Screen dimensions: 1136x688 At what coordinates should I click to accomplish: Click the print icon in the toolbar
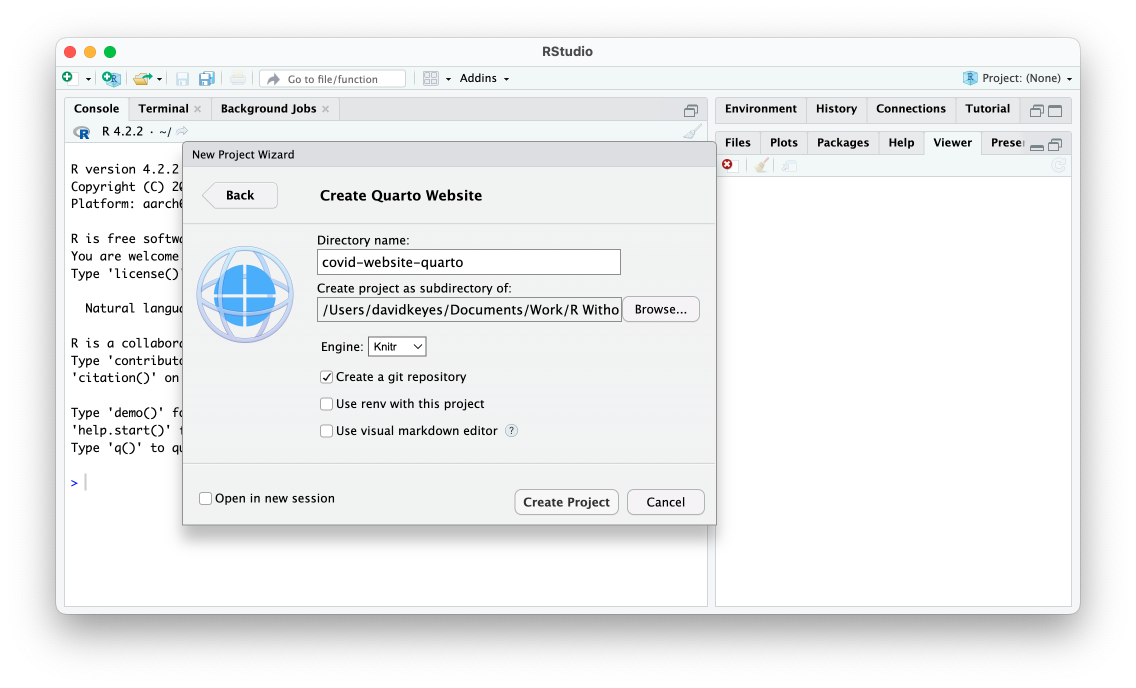pos(238,77)
